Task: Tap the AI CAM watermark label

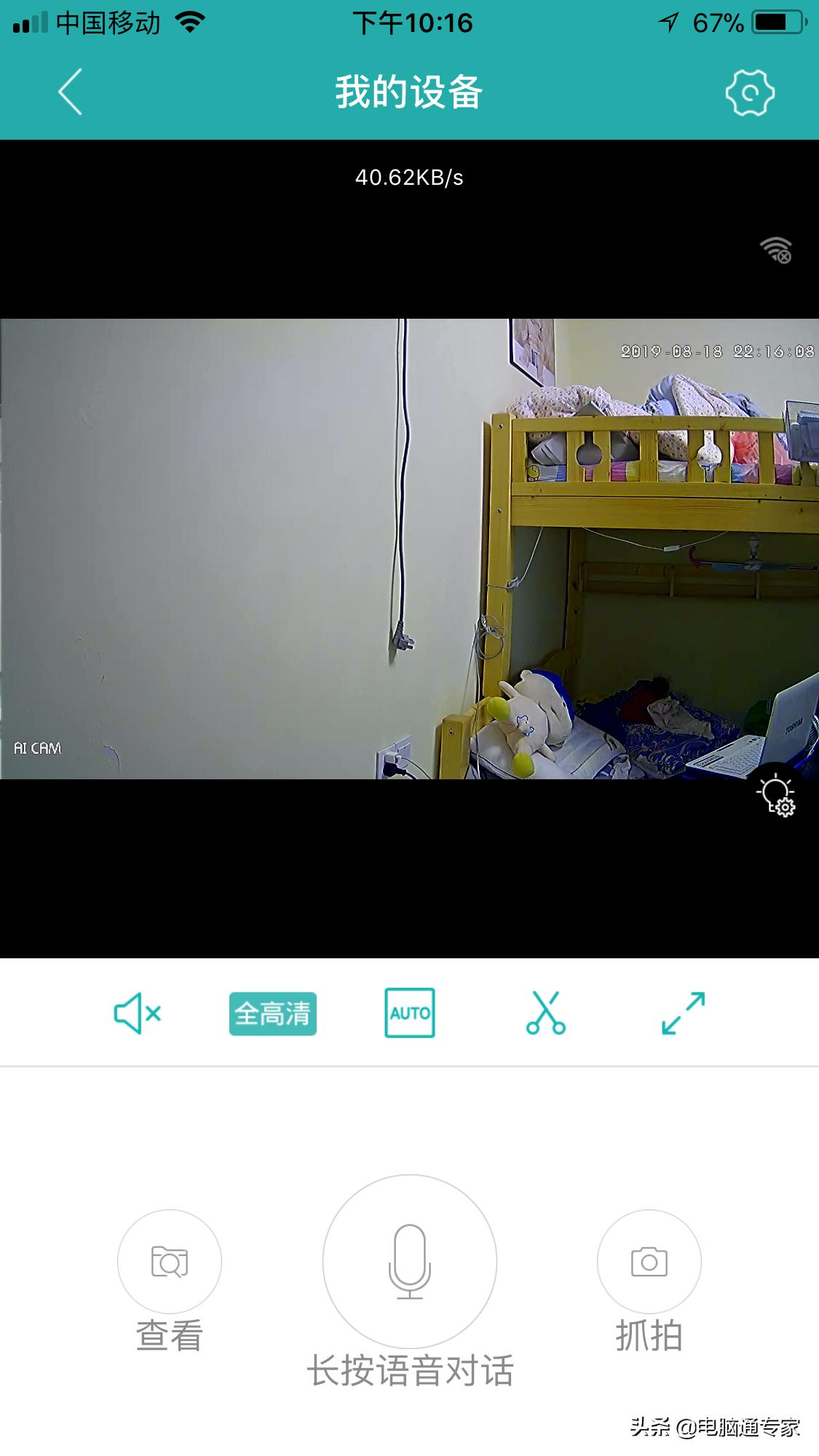Action: 38,748
